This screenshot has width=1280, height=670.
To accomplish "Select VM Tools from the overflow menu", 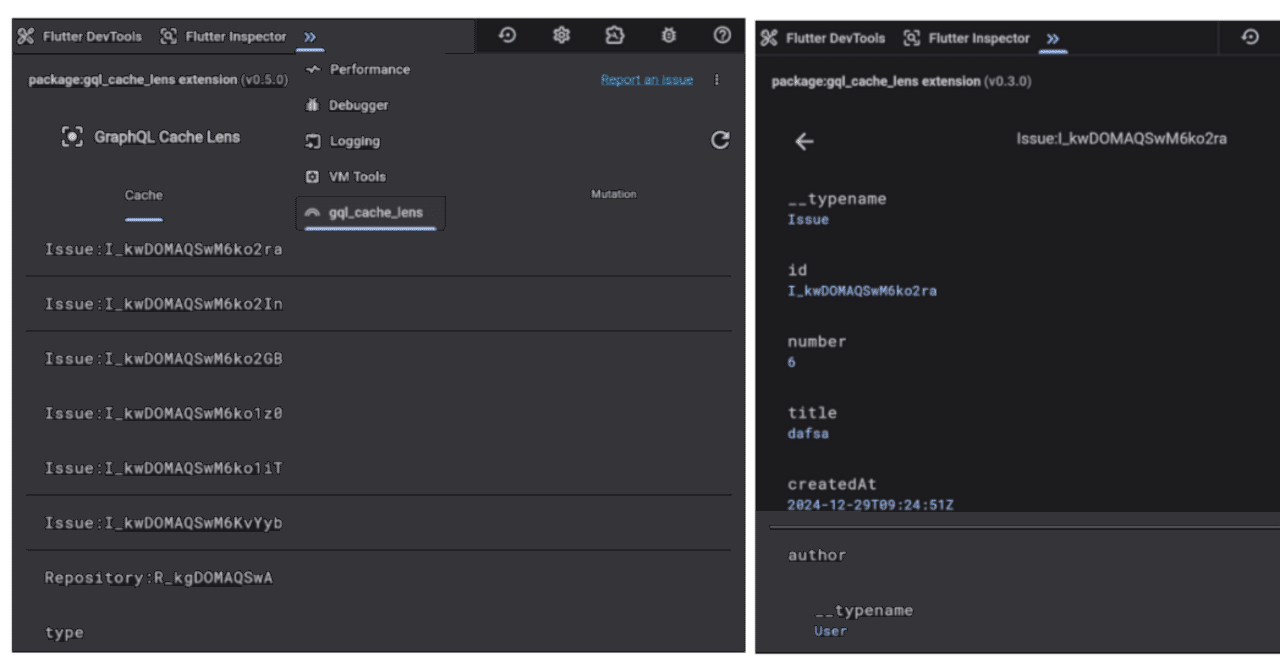I will pyautogui.click(x=357, y=176).
